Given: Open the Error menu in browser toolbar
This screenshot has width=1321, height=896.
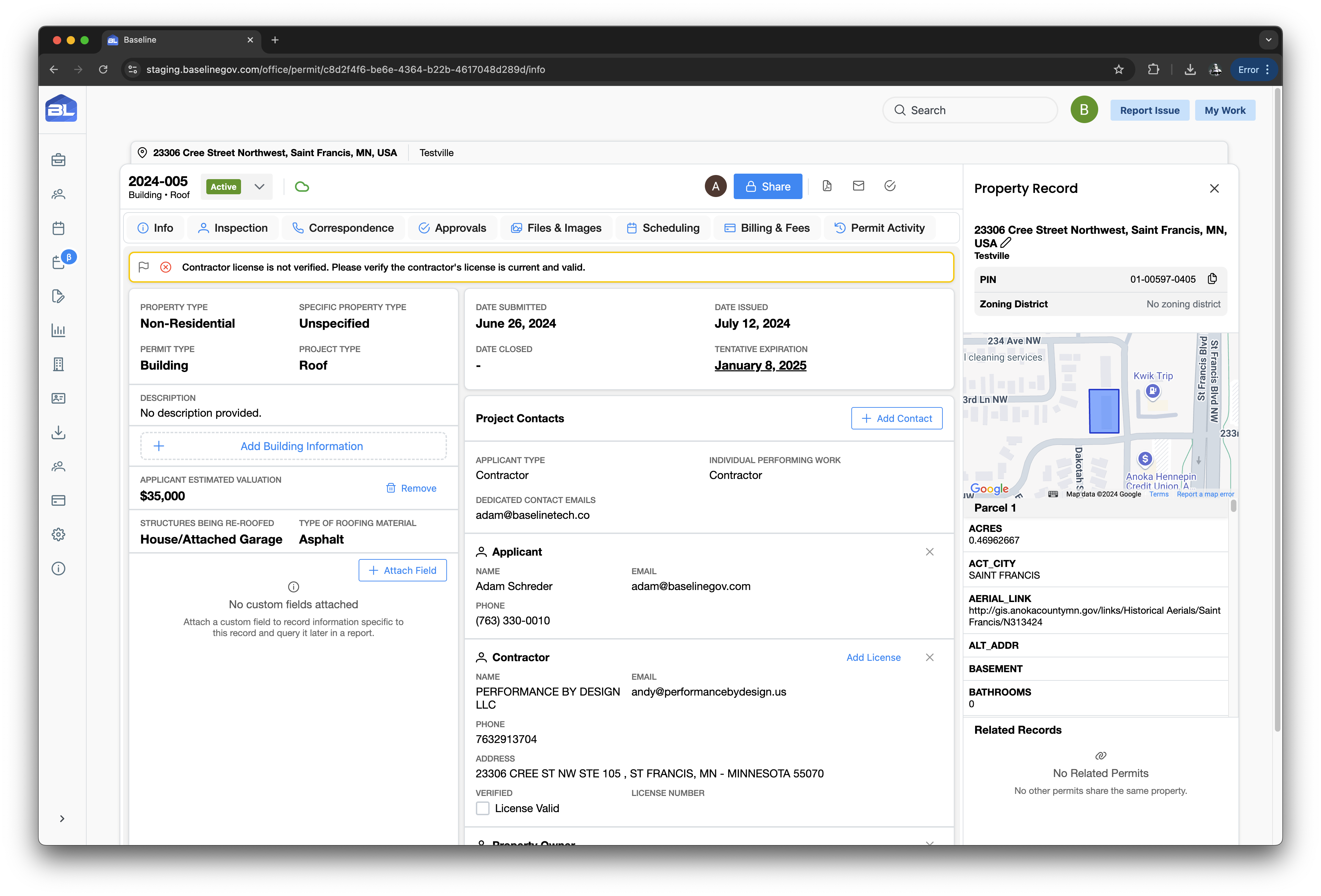Looking at the screenshot, I should [x=1253, y=69].
